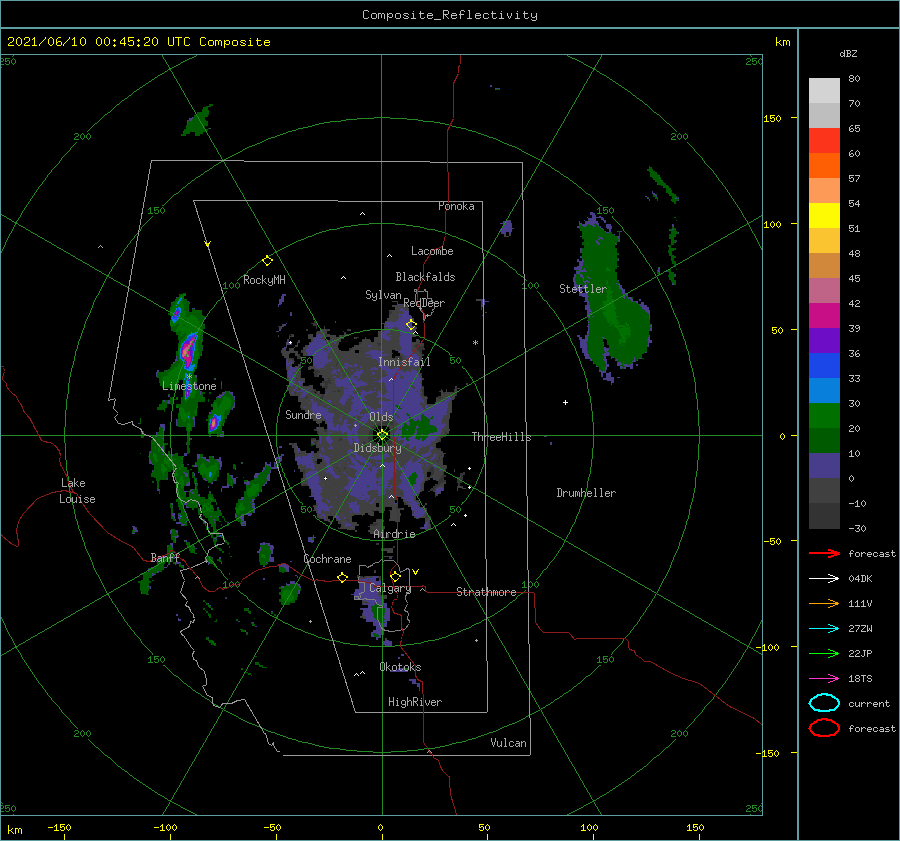Click the Okotoks town label
The image size is (900, 841).
click(400, 667)
